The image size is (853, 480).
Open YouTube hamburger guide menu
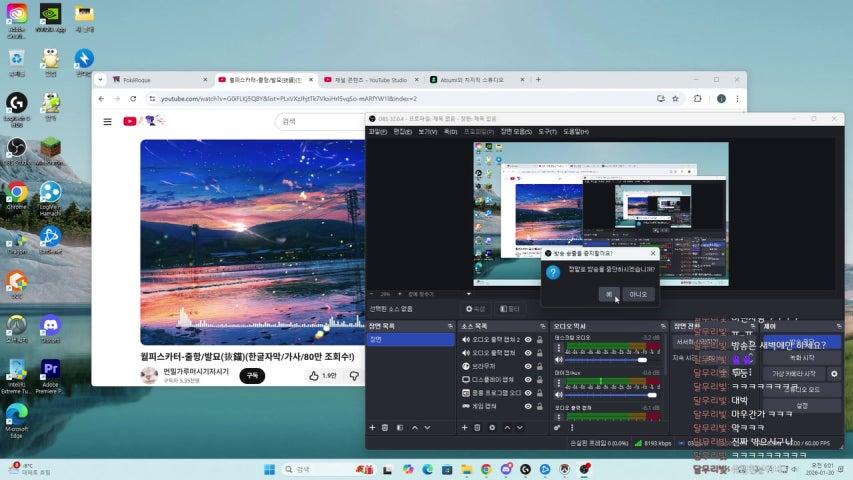[x=107, y=121]
